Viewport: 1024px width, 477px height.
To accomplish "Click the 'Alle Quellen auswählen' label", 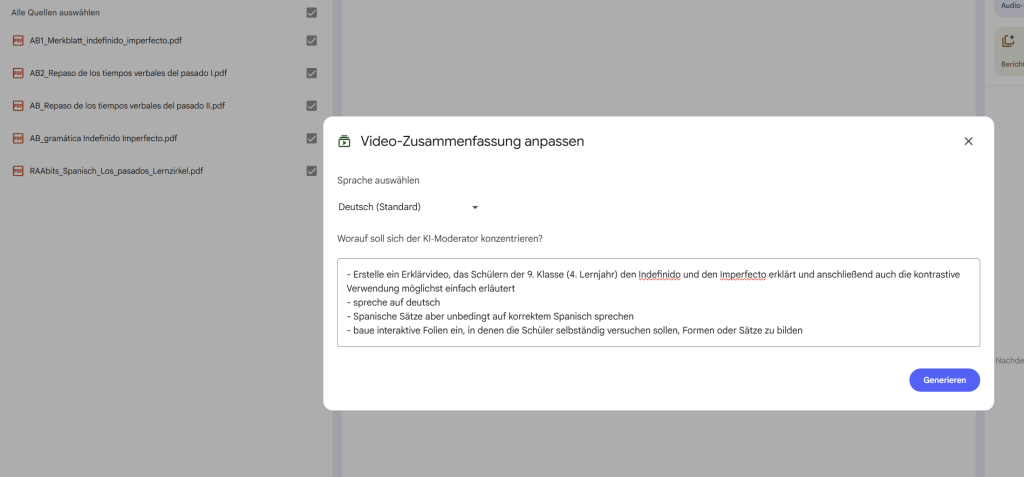I will tap(56, 12).
